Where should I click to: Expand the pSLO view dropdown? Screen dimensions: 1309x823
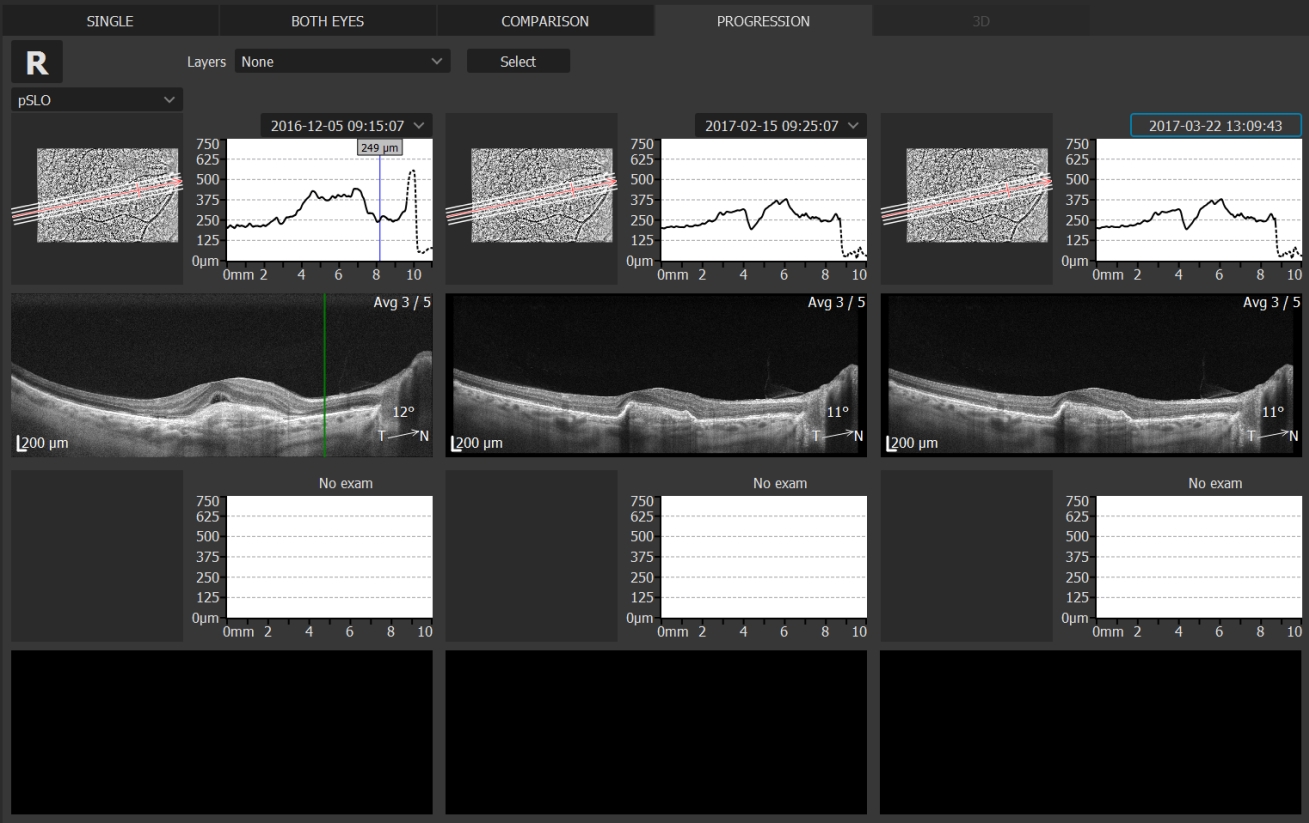click(96, 100)
